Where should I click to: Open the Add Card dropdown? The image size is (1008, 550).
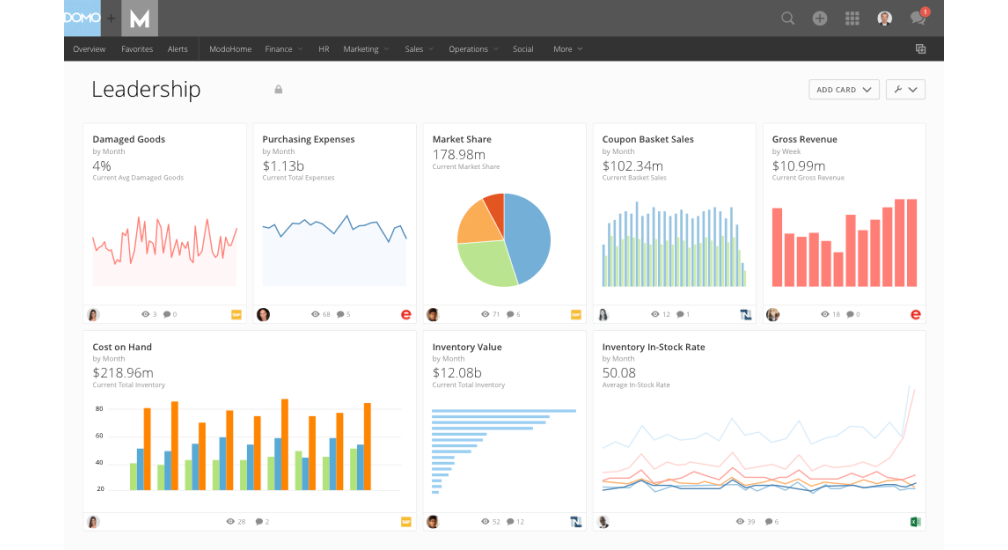(x=843, y=90)
